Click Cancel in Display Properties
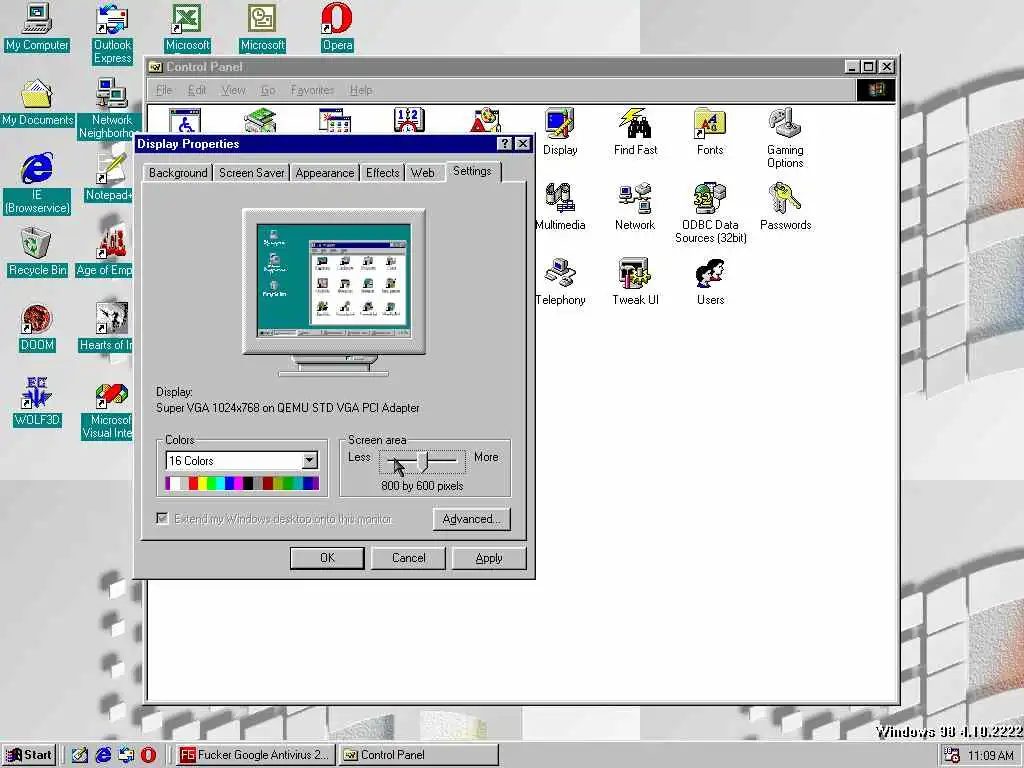This screenshot has width=1024, height=768. tap(409, 558)
